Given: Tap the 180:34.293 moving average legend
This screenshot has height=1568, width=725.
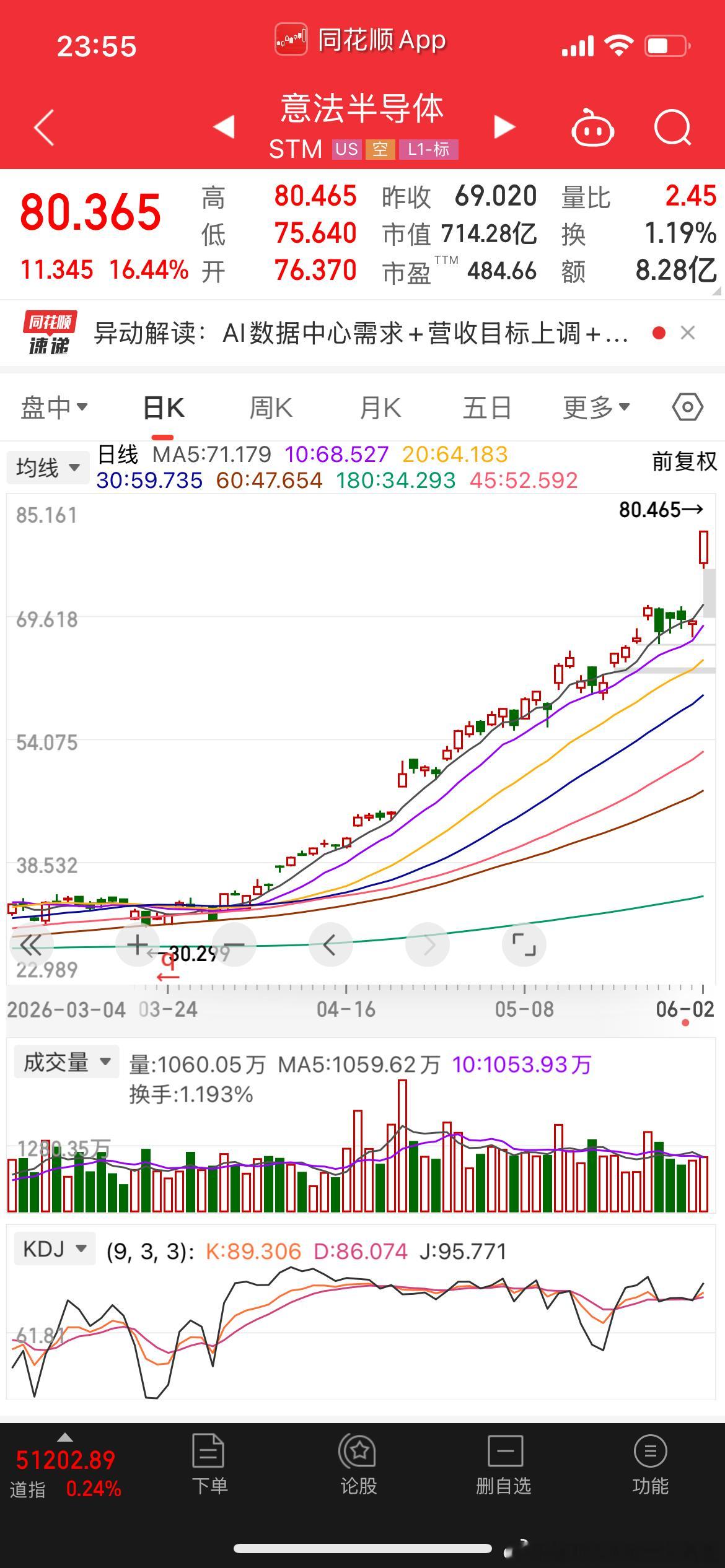Looking at the screenshot, I should click(x=396, y=480).
